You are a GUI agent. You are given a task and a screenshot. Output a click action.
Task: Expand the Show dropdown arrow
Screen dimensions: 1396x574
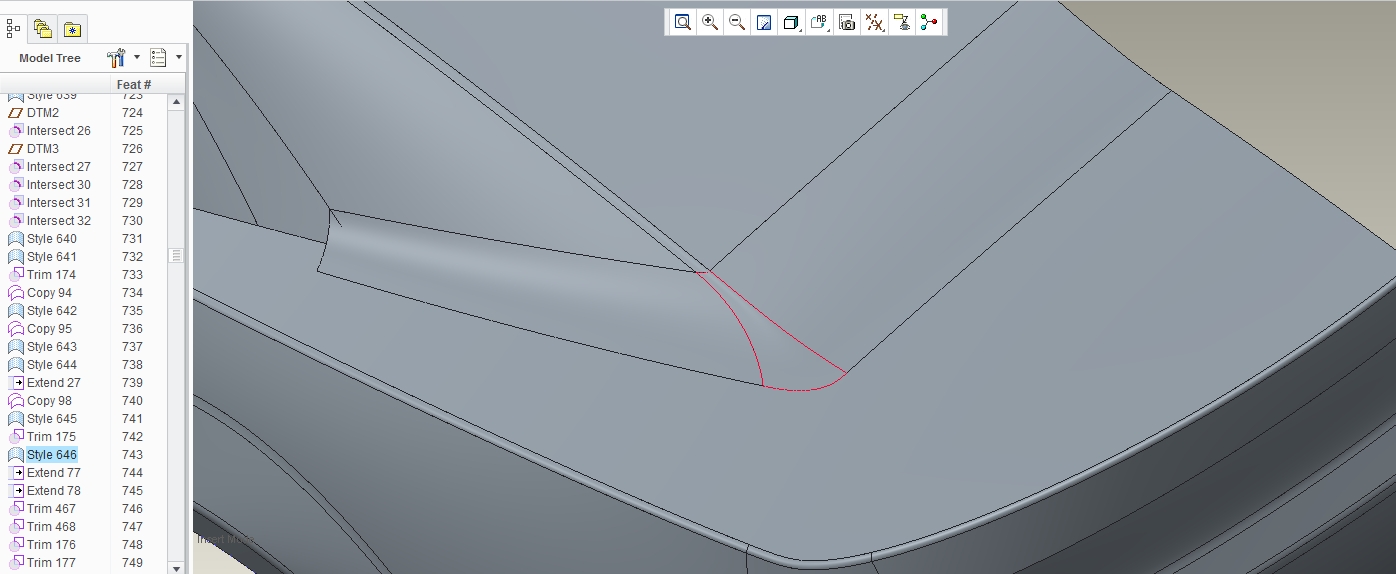pyautogui.click(x=179, y=58)
